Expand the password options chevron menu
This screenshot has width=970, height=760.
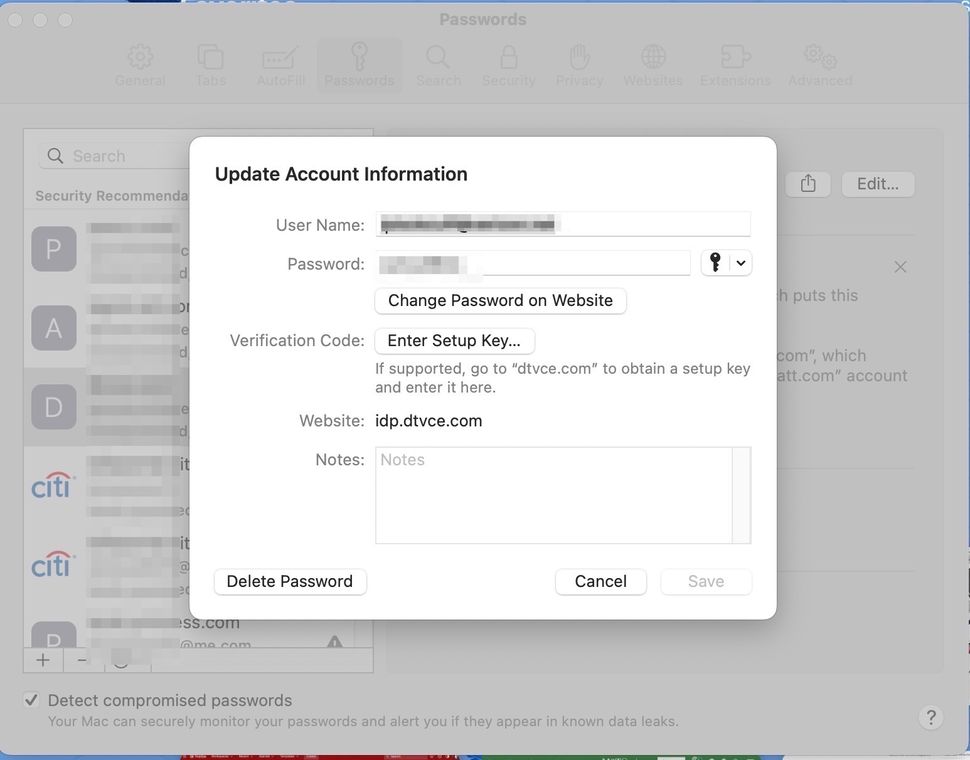(738, 262)
